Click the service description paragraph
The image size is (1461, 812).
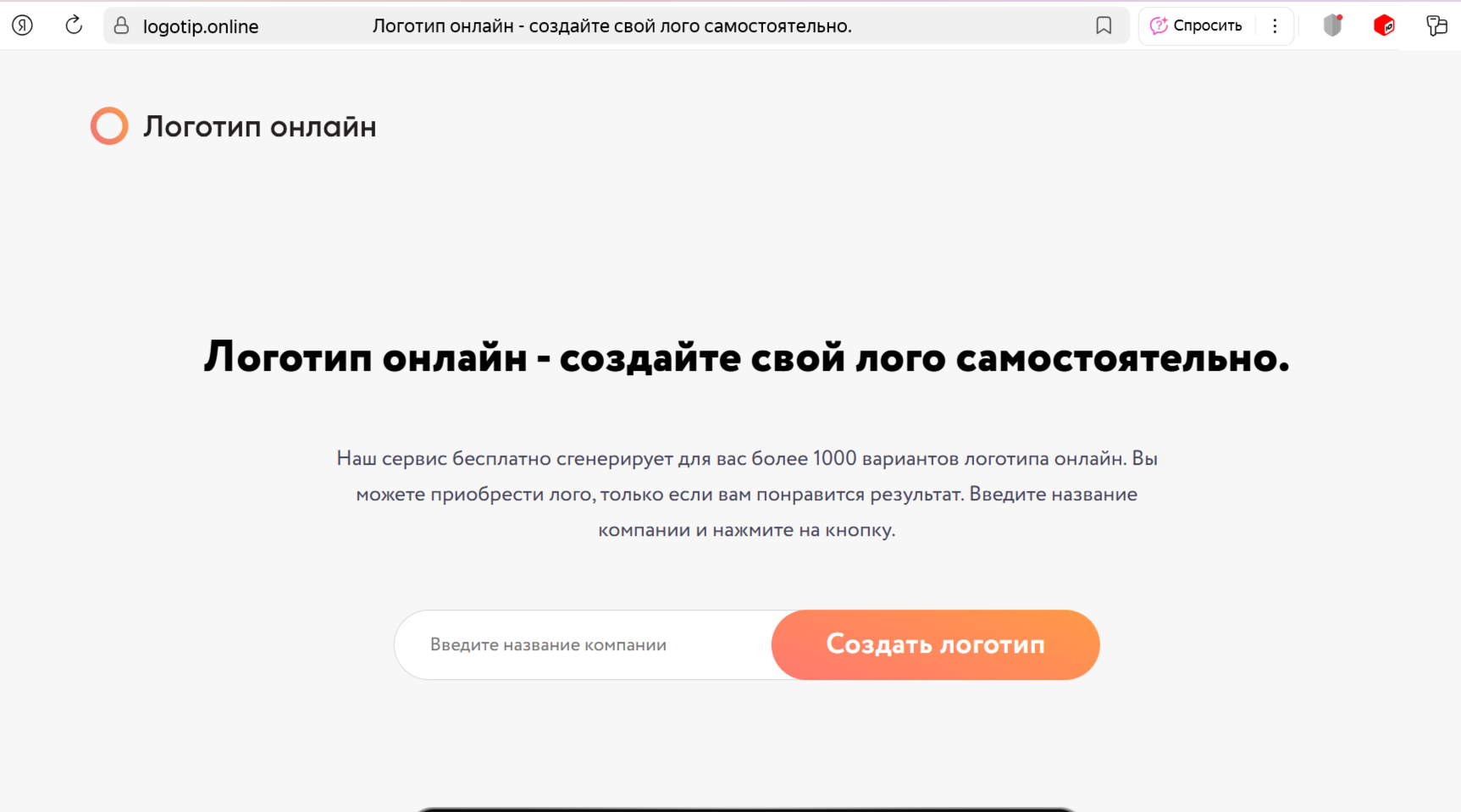(746, 494)
